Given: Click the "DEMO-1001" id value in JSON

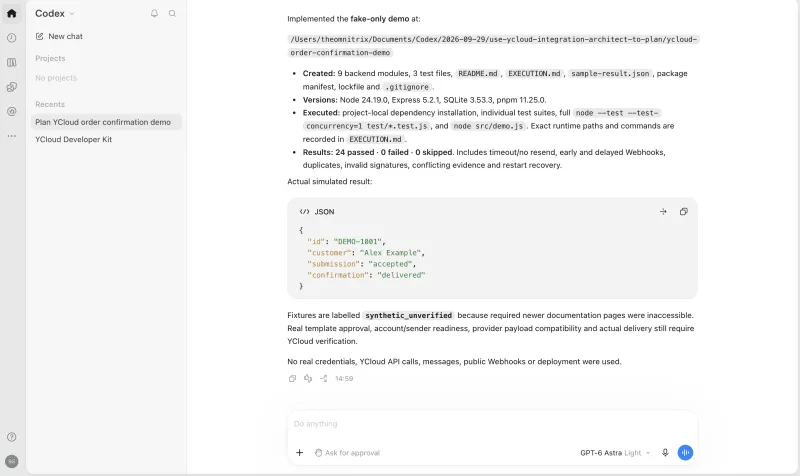Looking at the screenshot, I should click(358, 241).
